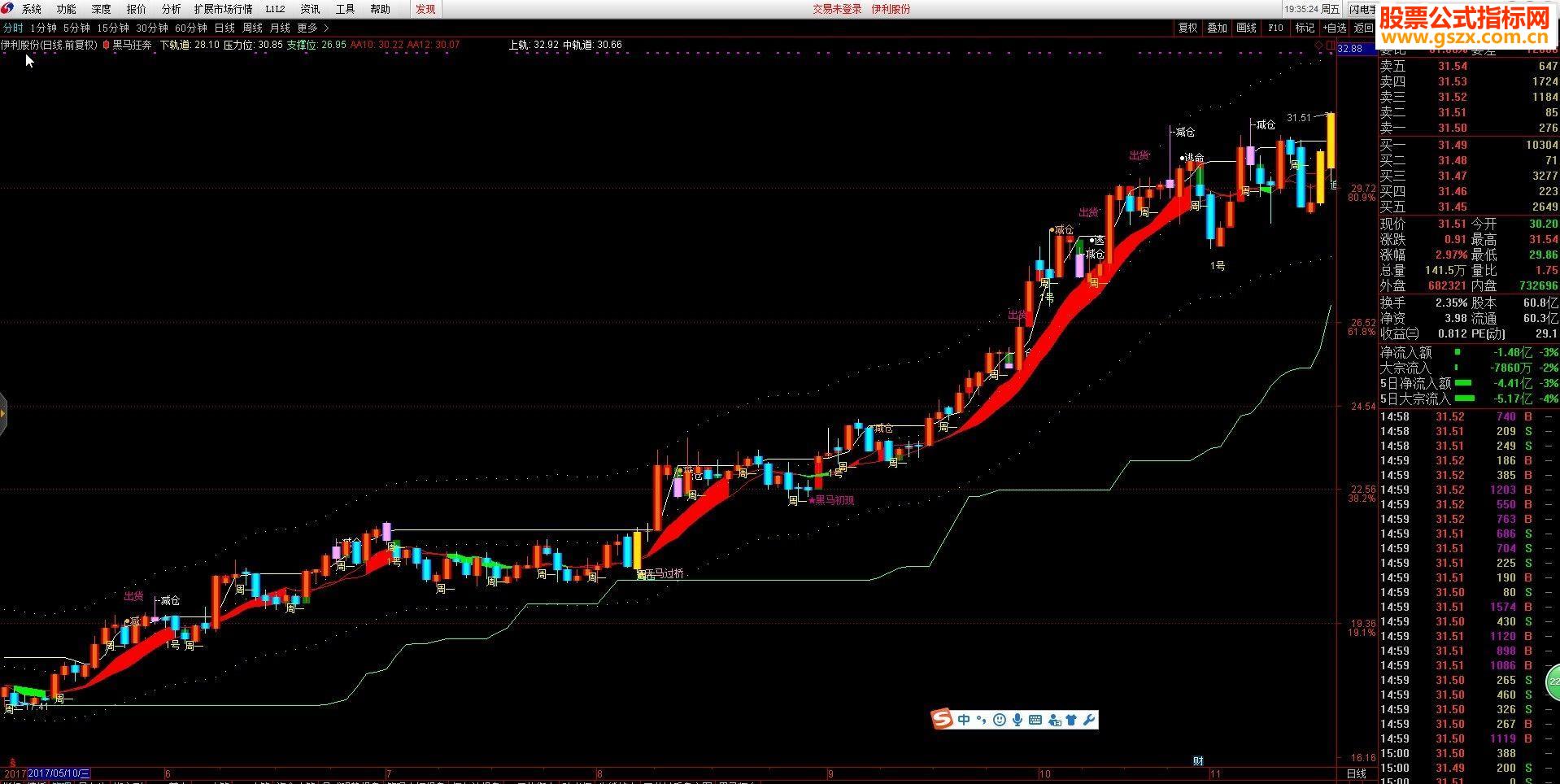Switch to the 发现 tab
The width and height of the screenshot is (1560, 784).
point(425,9)
